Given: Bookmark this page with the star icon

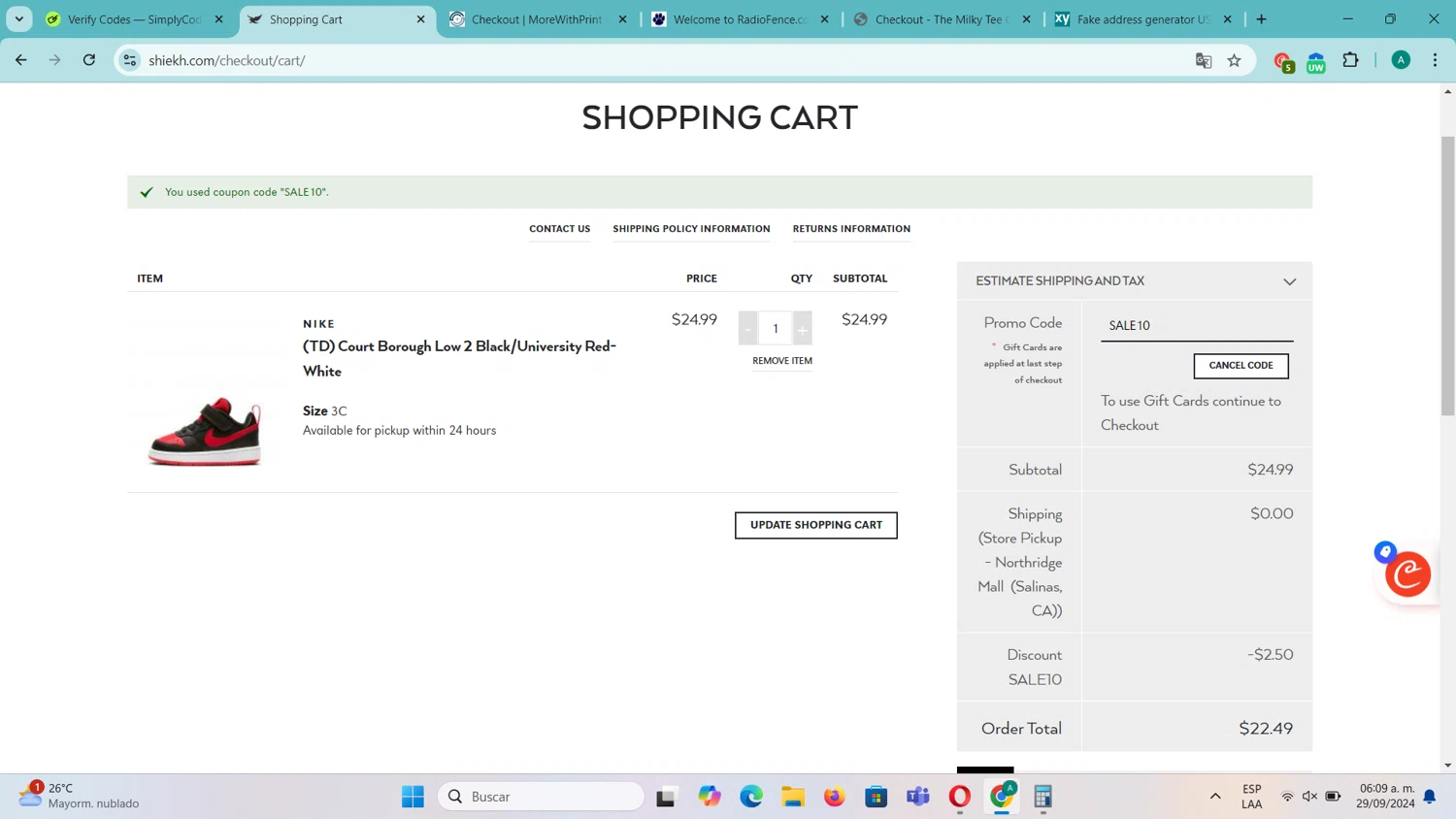Looking at the screenshot, I should pos(1235,60).
